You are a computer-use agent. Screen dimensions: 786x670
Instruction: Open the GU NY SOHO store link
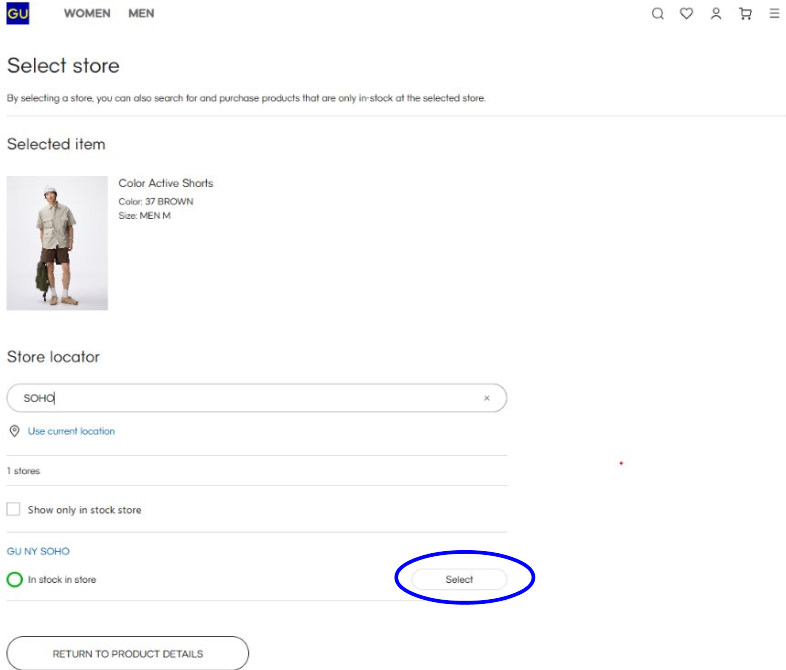click(x=38, y=551)
